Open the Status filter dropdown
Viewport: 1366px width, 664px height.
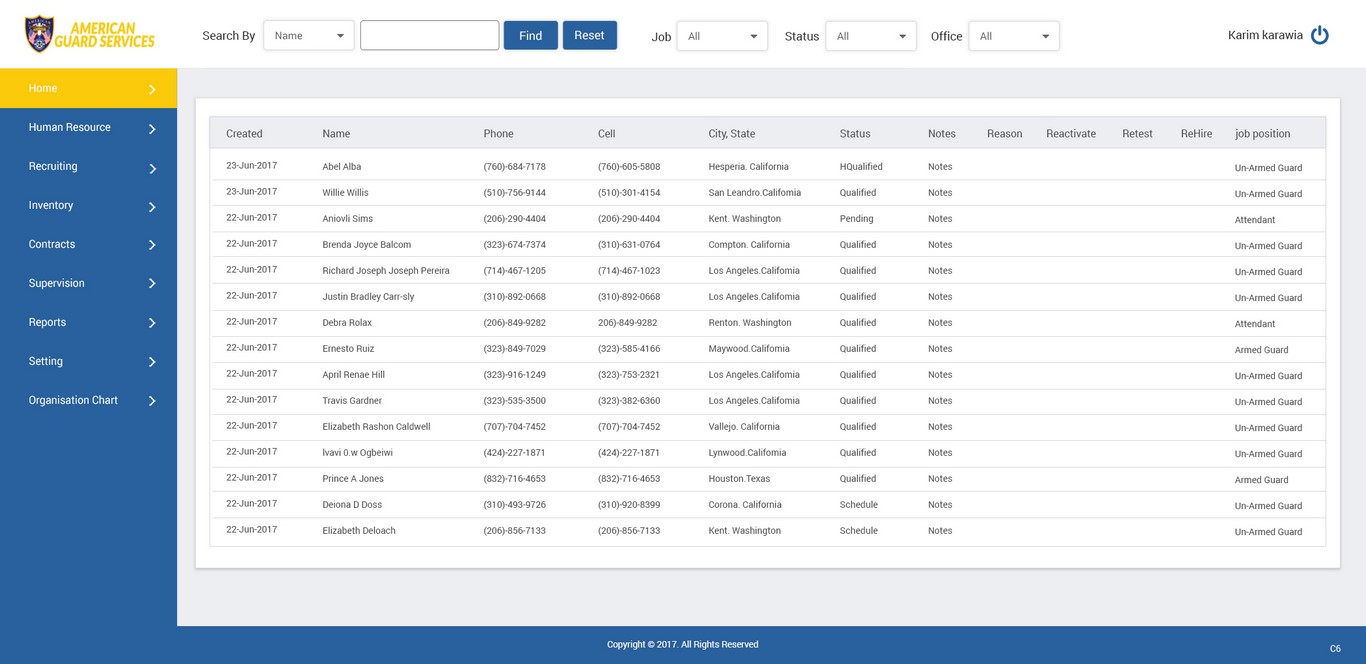point(870,36)
